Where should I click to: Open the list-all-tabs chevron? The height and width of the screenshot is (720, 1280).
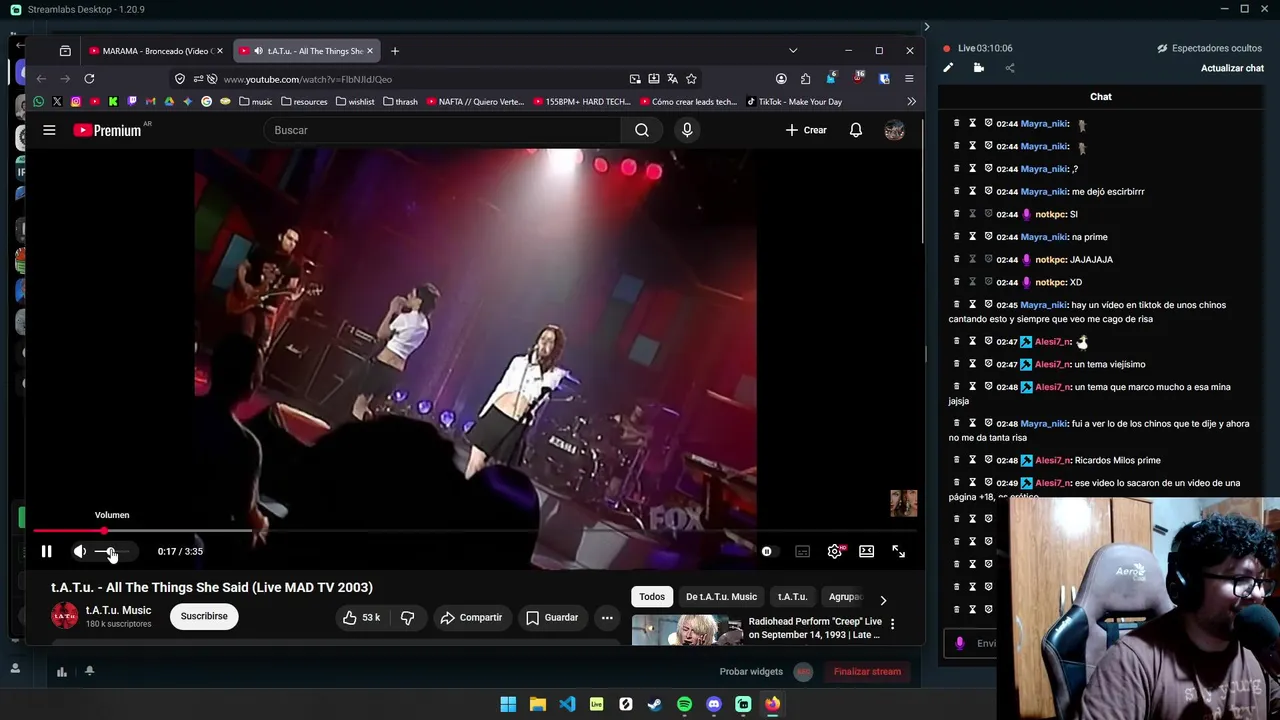pos(793,51)
